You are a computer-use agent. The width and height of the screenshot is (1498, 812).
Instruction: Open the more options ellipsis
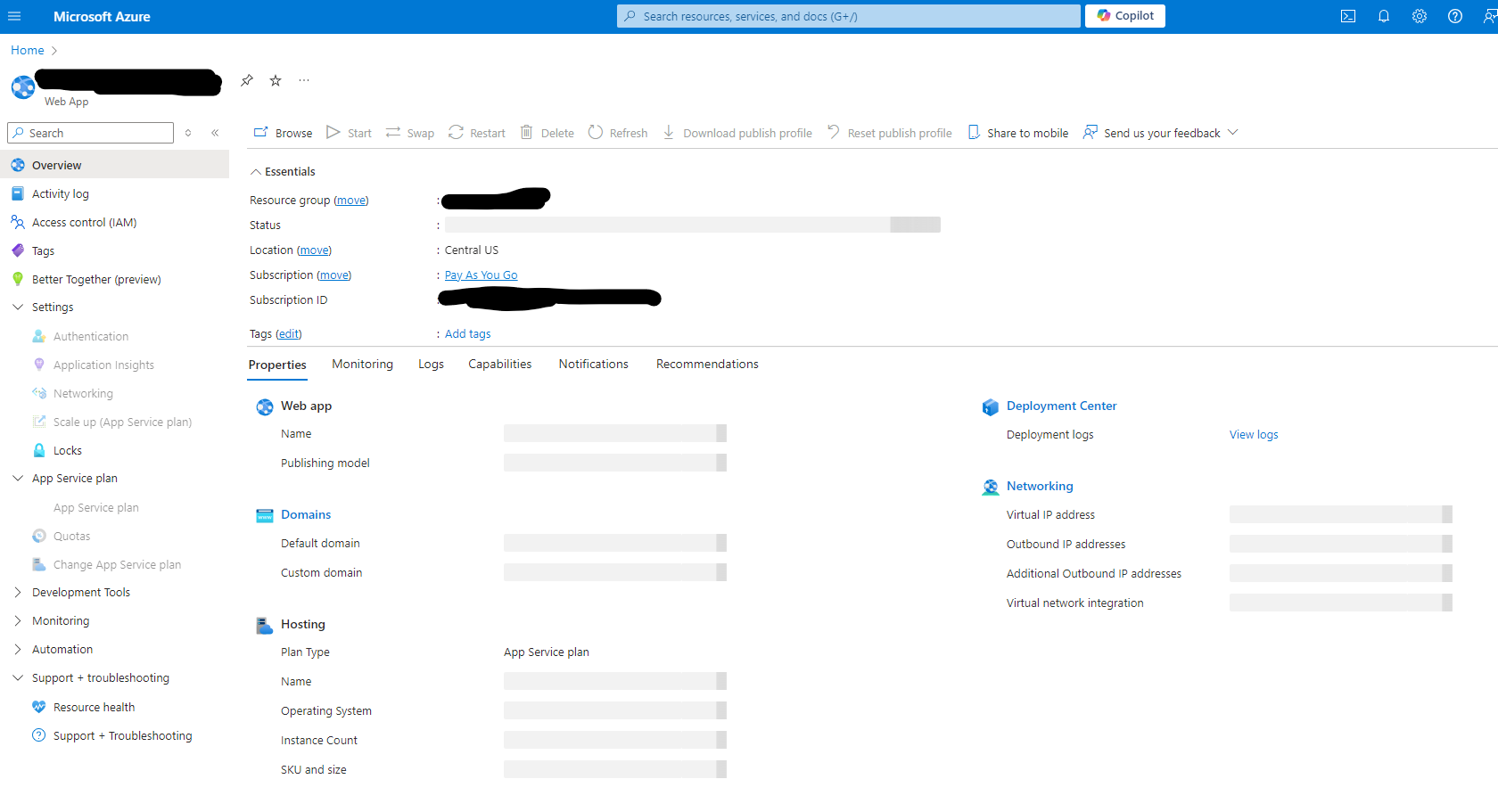pyautogui.click(x=304, y=80)
